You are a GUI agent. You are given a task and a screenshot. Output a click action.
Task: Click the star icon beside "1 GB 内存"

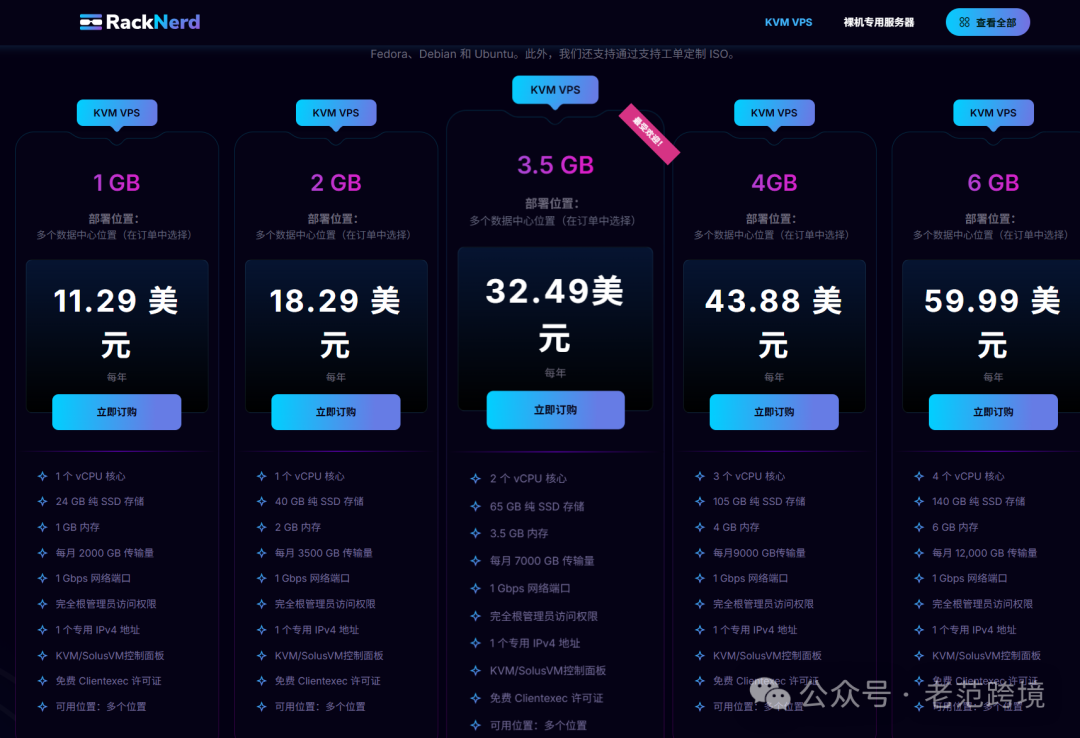pyautogui.click(x=43, y=527)
